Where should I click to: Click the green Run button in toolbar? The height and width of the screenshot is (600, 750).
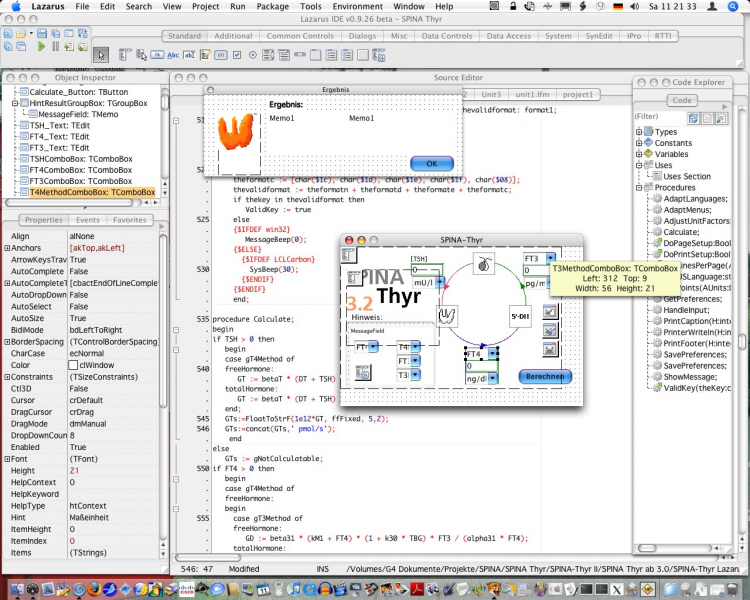pos(41,47)
